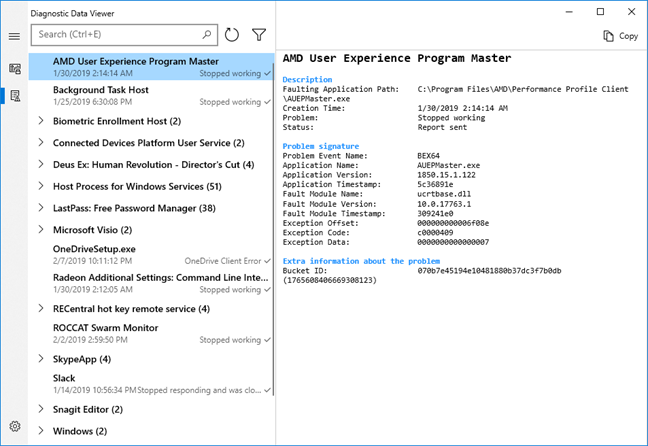Viewport: 648px width, 446px height.
Task: Click the Copy icon button
Action: point(620,36)
